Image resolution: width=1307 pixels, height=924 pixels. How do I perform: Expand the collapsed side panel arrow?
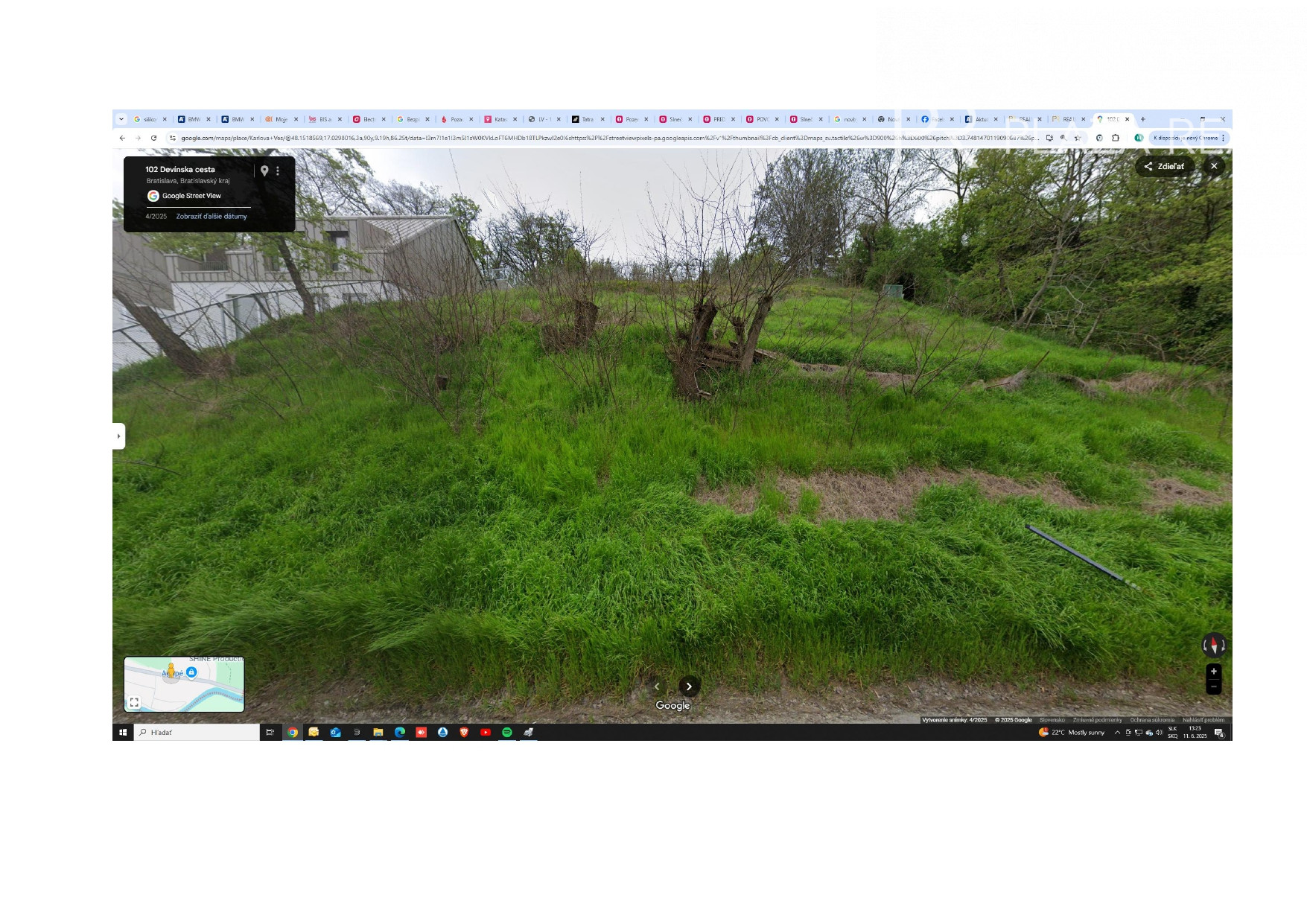pyautogui.click(x=118, y=436)
